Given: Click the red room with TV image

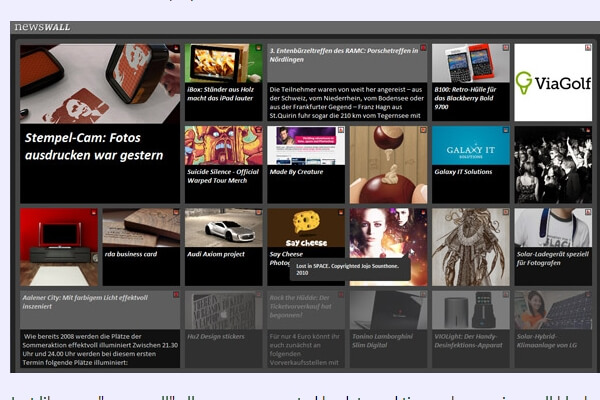Looking at the screenshot, I should pos(59,247).
